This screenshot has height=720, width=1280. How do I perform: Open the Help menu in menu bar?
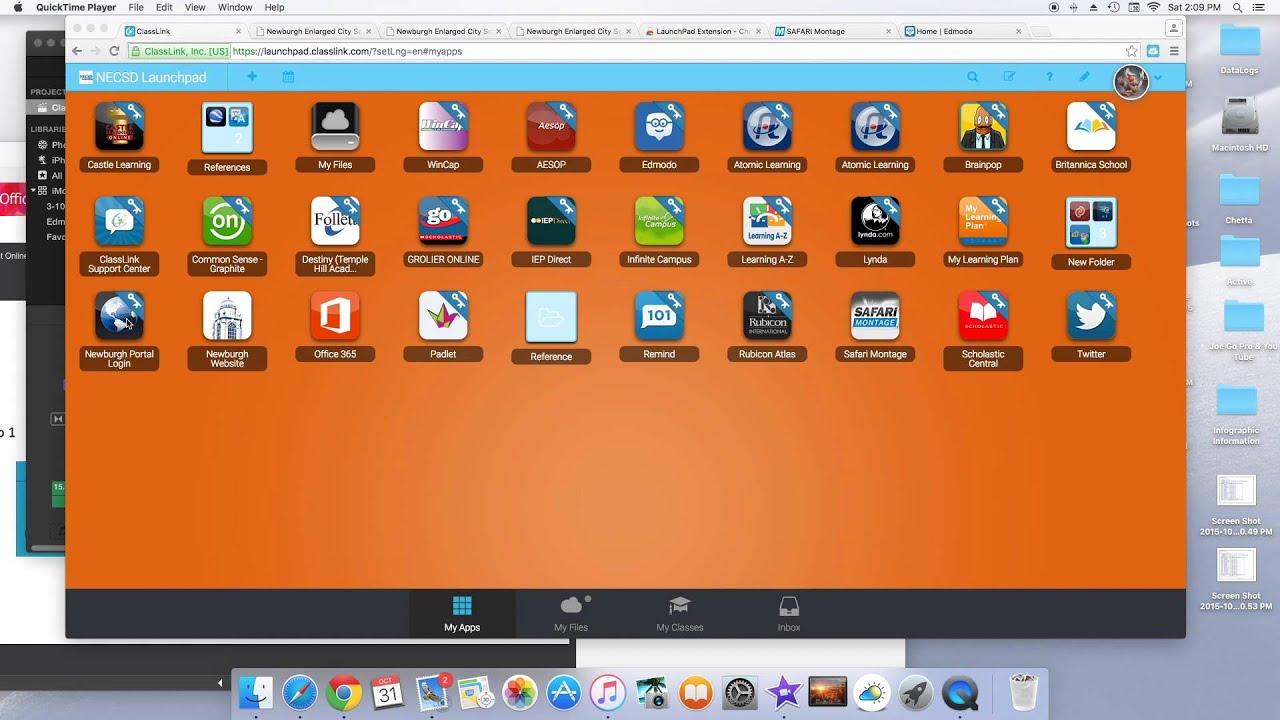click(274, 7)
